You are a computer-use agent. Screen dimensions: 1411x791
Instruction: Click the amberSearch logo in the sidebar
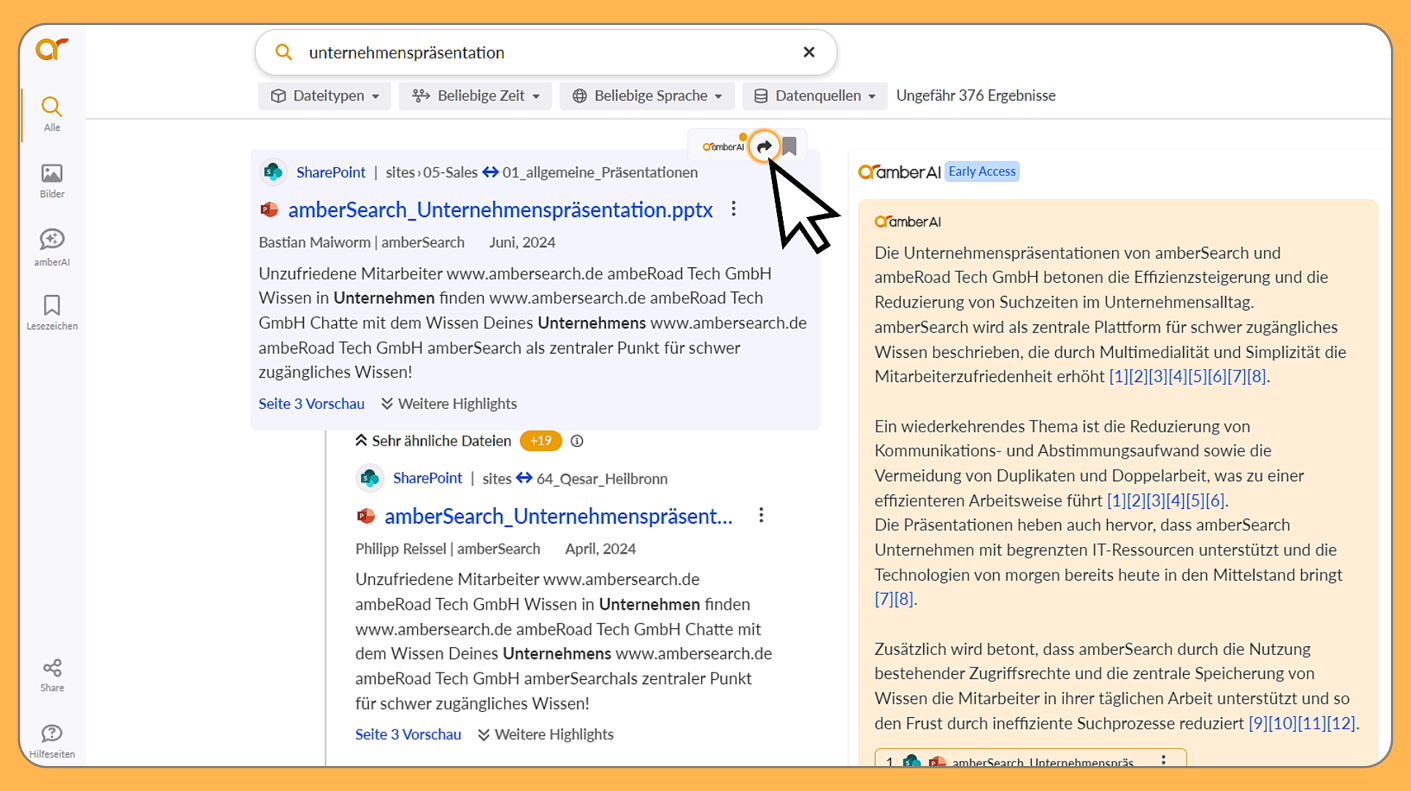(52, 48)
